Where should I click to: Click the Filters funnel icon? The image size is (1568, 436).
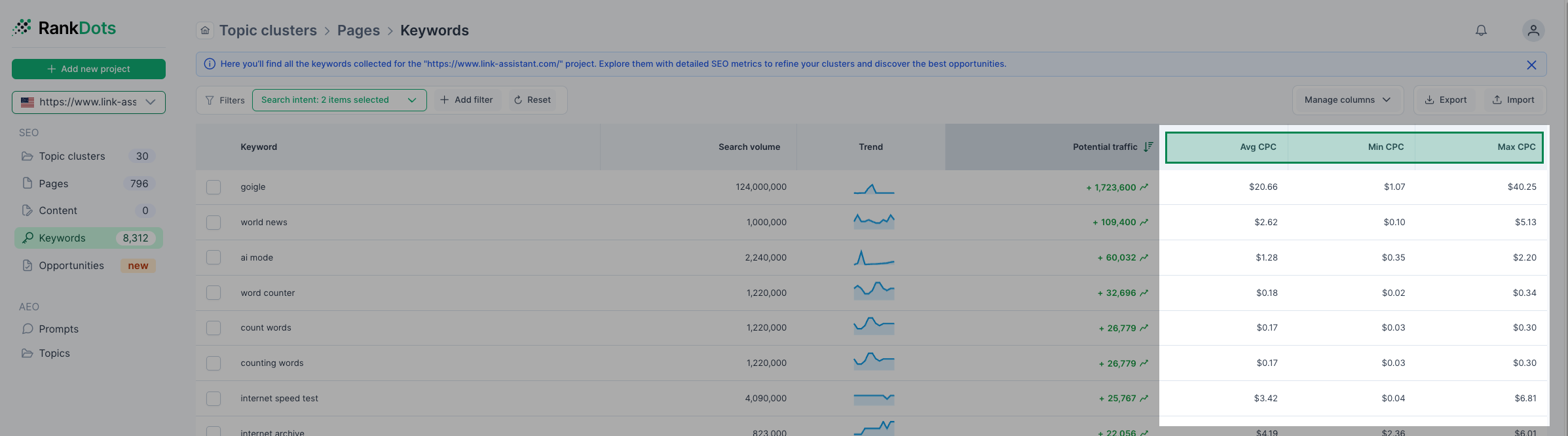(210, 100)
